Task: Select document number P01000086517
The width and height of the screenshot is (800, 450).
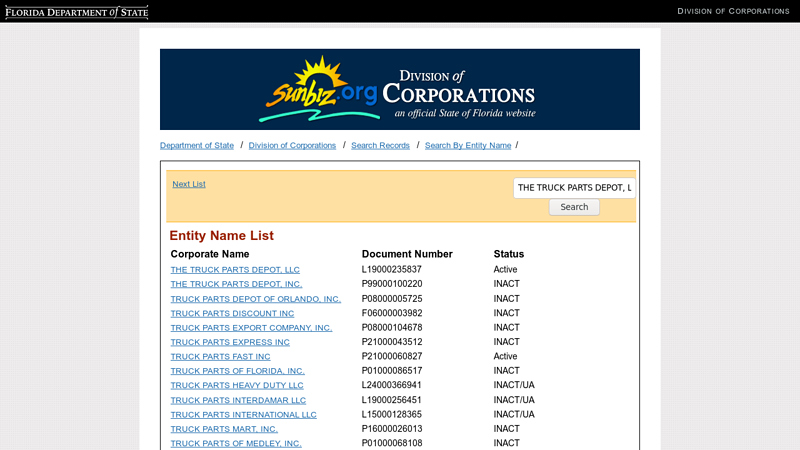Action: pos(392,370)
